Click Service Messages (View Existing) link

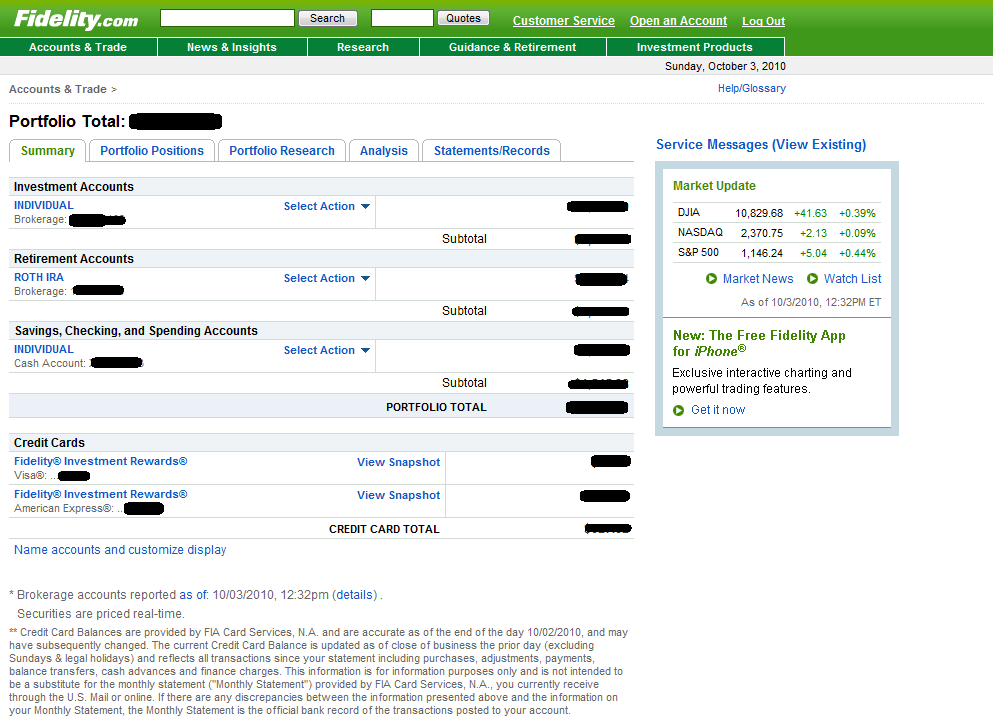761,144
